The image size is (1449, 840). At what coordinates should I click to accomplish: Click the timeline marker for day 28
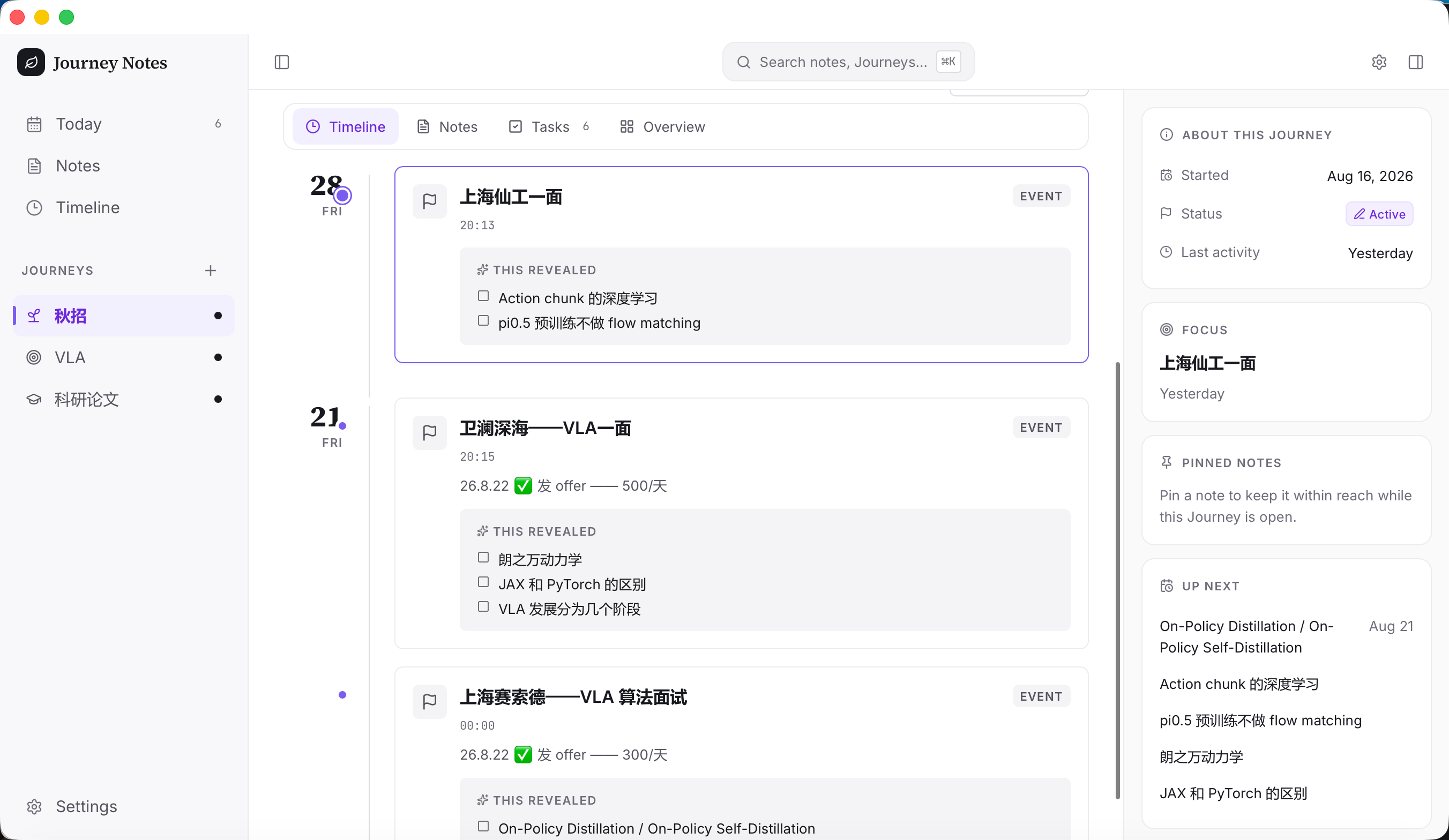point(343,196)
